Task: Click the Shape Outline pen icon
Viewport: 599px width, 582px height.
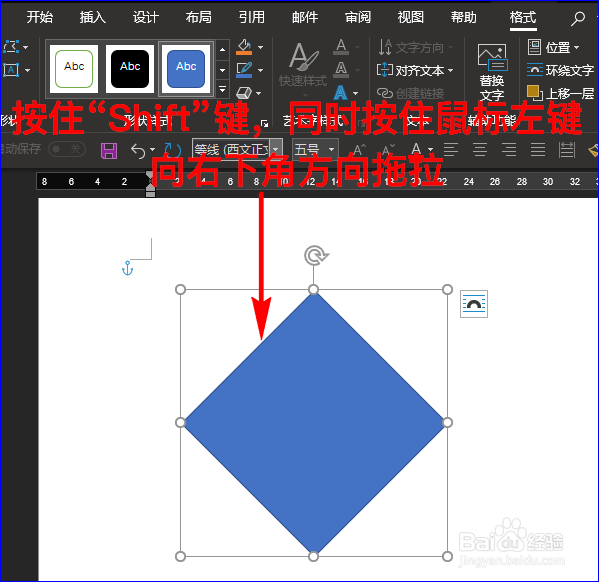Action: pos(244,70)
